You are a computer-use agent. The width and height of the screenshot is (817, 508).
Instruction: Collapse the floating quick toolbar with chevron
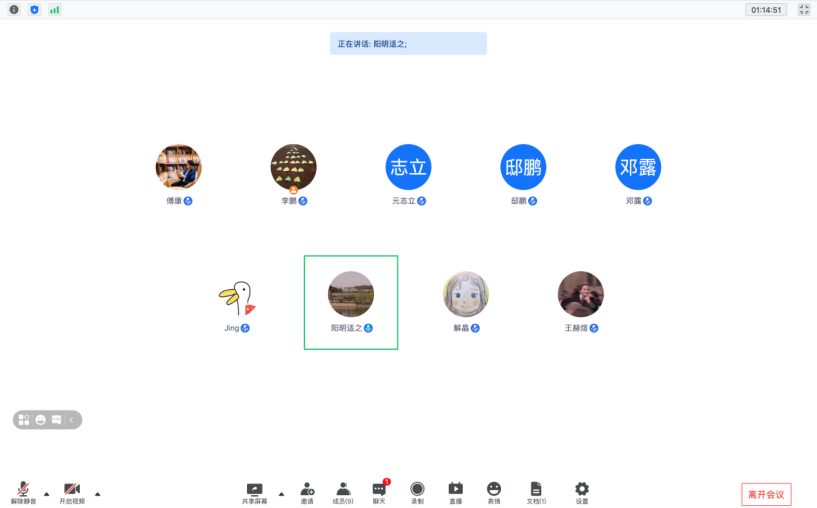72,420
